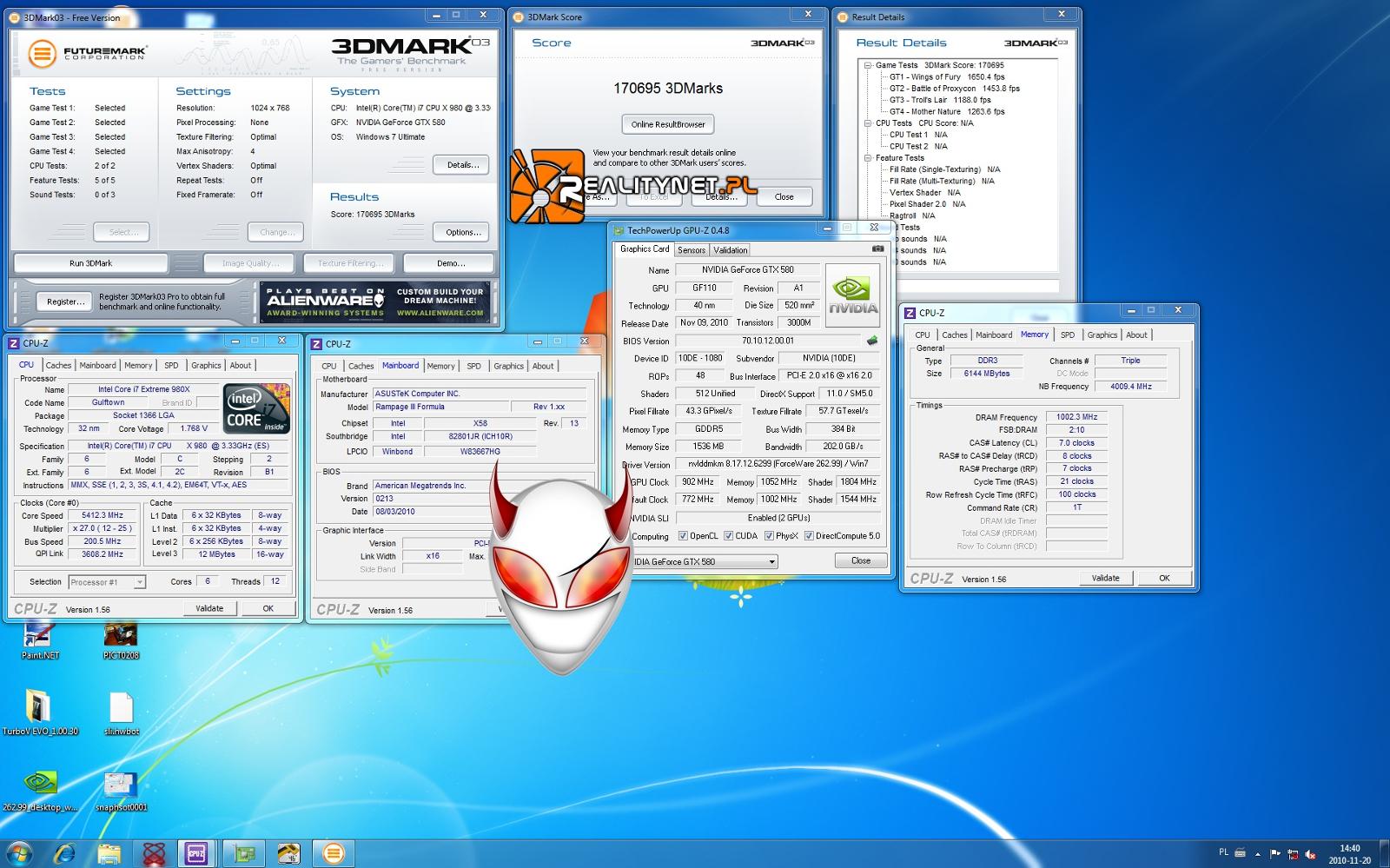
Task: Open Graphics tab in mainboard CPU-Z window
Action: pyautogui.click(x=509, y=367)
